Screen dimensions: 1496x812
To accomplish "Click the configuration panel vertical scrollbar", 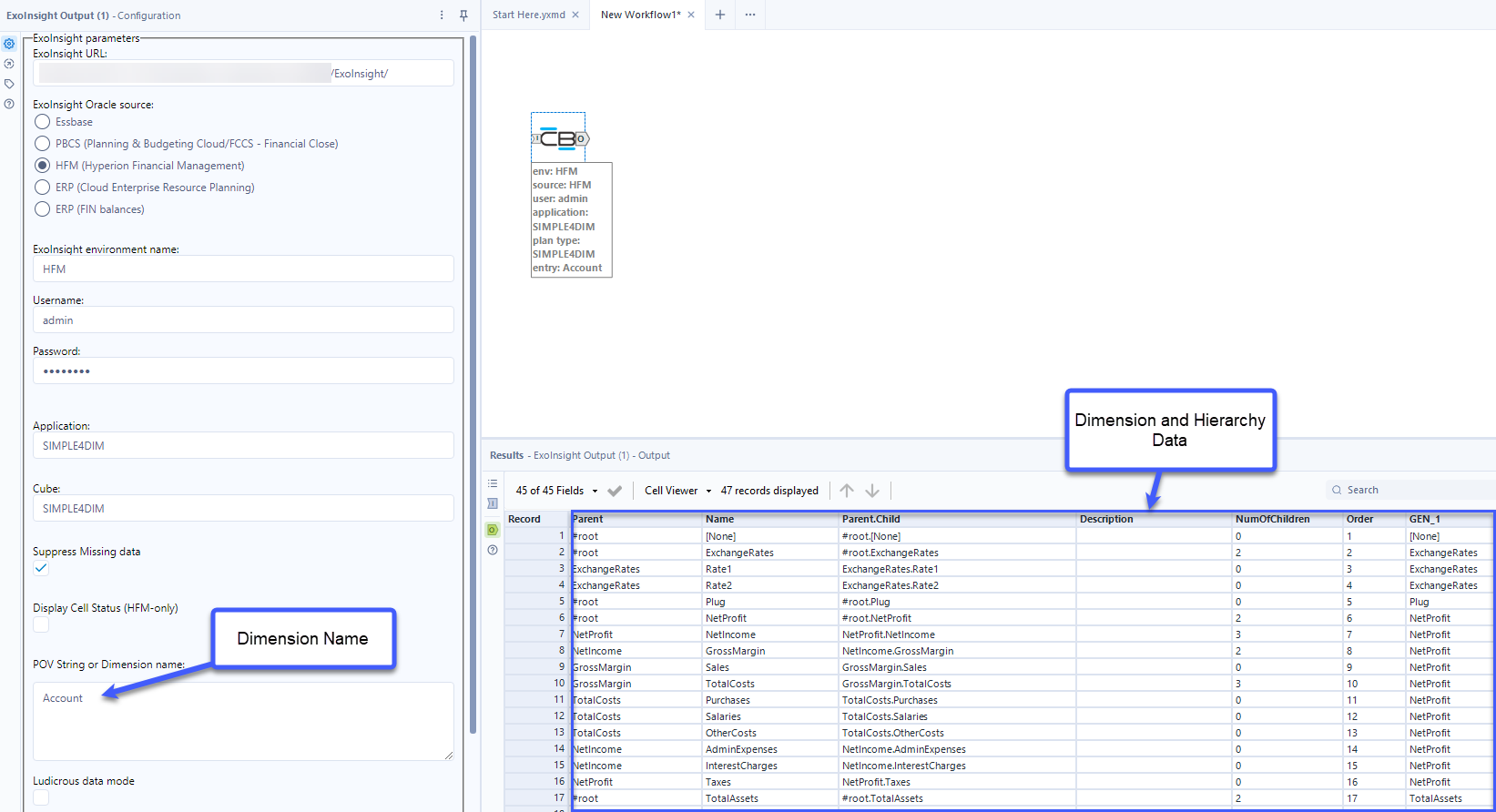I will [473, 382].
